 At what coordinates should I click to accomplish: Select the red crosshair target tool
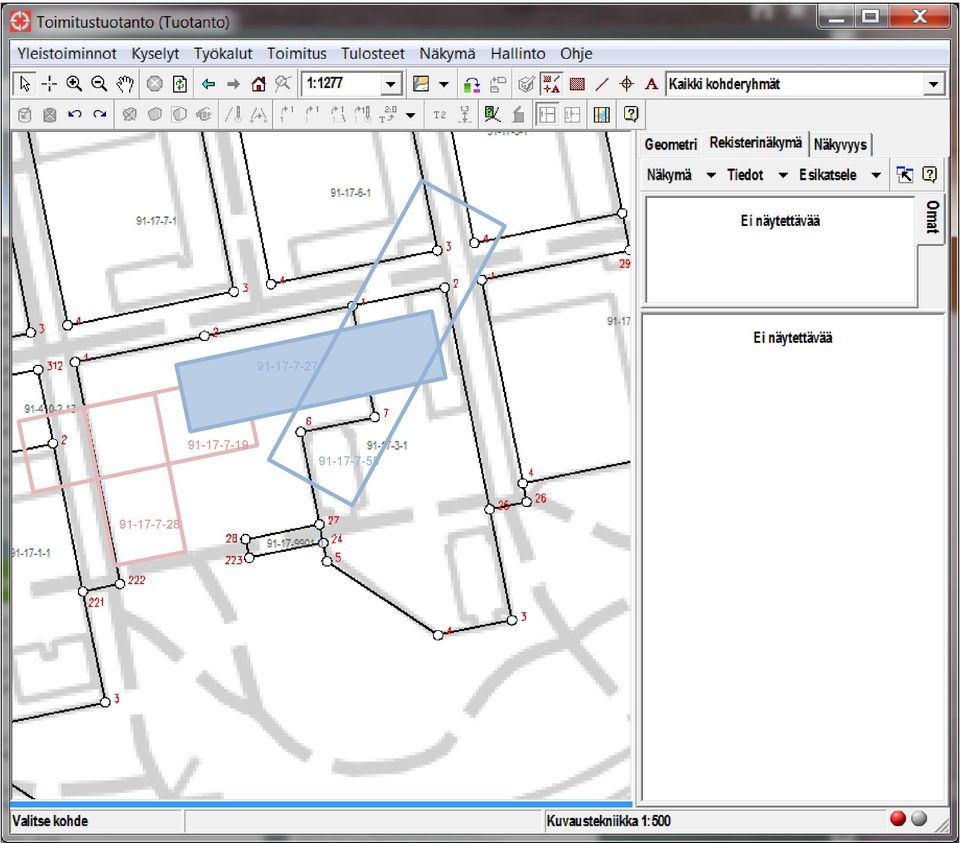(x=626, y=84)
